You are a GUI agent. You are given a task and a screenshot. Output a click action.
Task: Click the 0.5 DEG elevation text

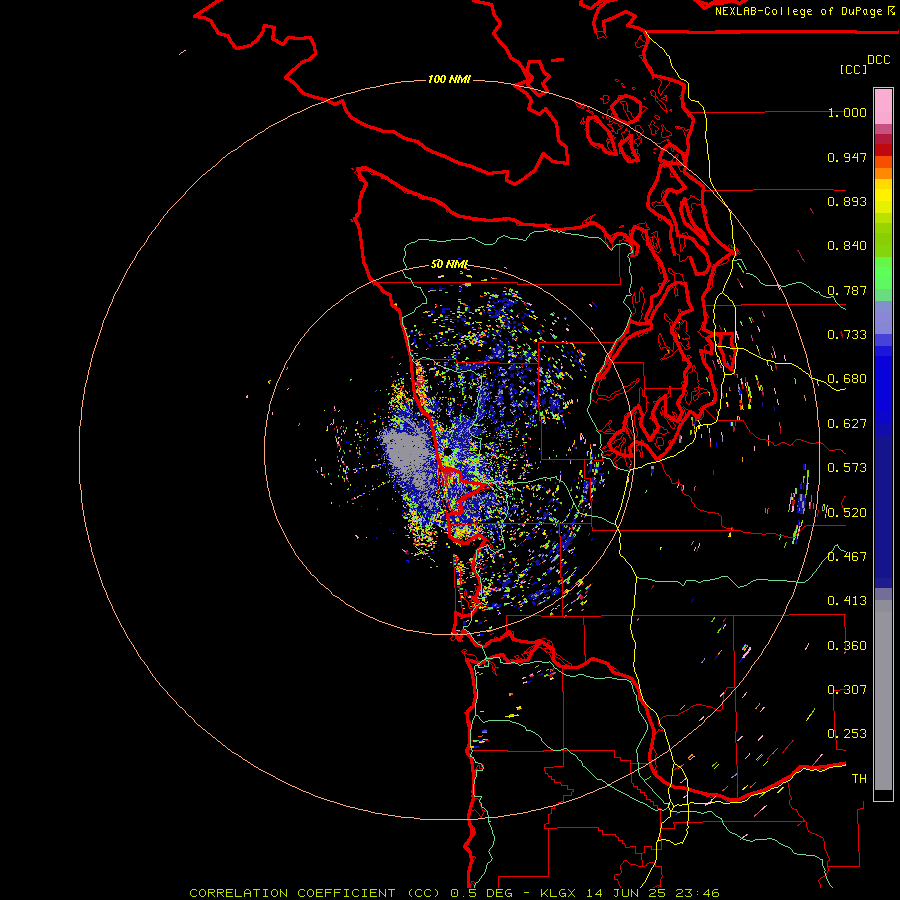click(481, 893)
